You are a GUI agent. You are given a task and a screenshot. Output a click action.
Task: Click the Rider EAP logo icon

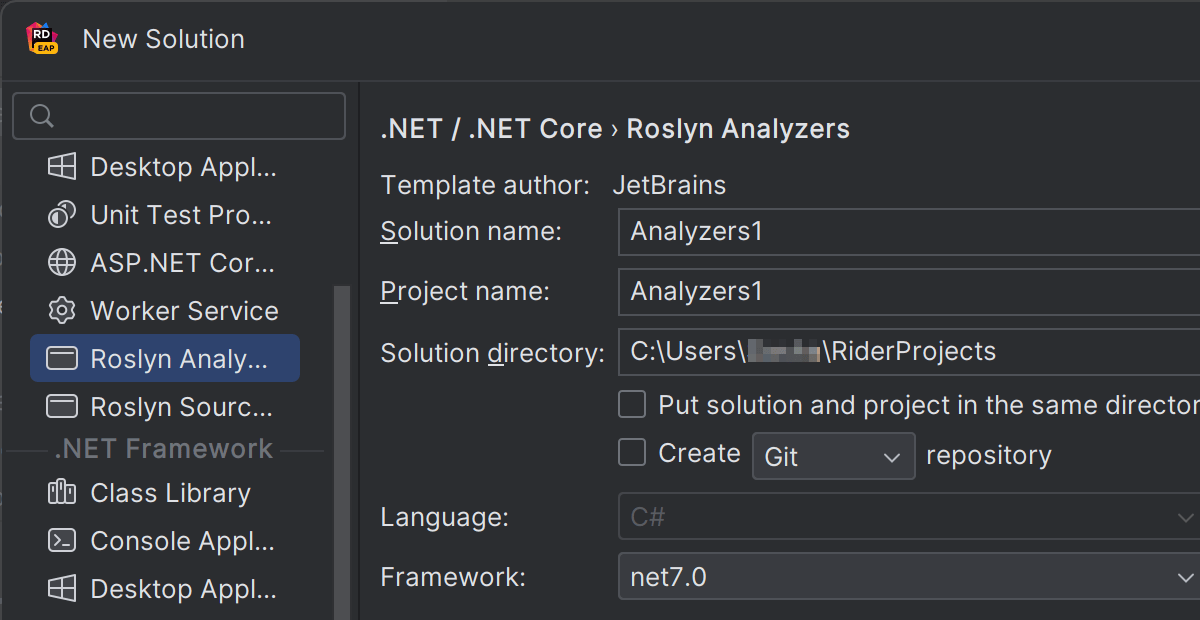[42, 39]
